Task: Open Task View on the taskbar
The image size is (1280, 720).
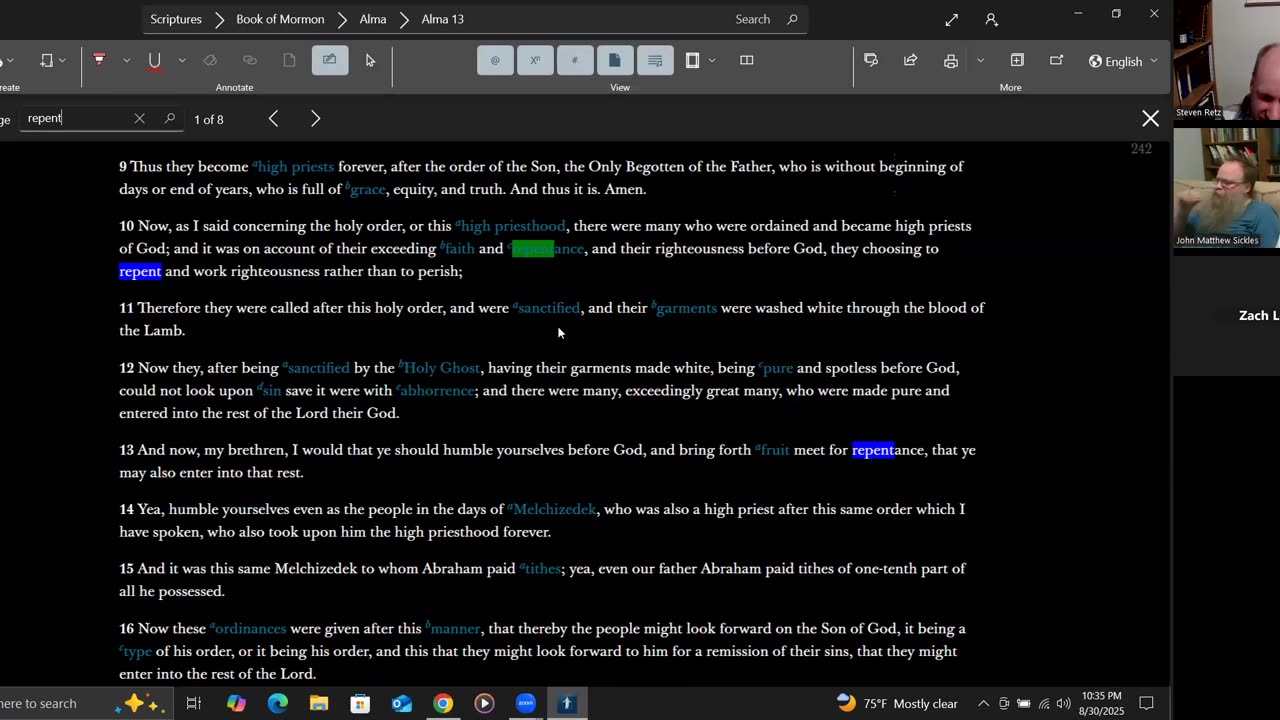Action: click(x=194, y=703)
